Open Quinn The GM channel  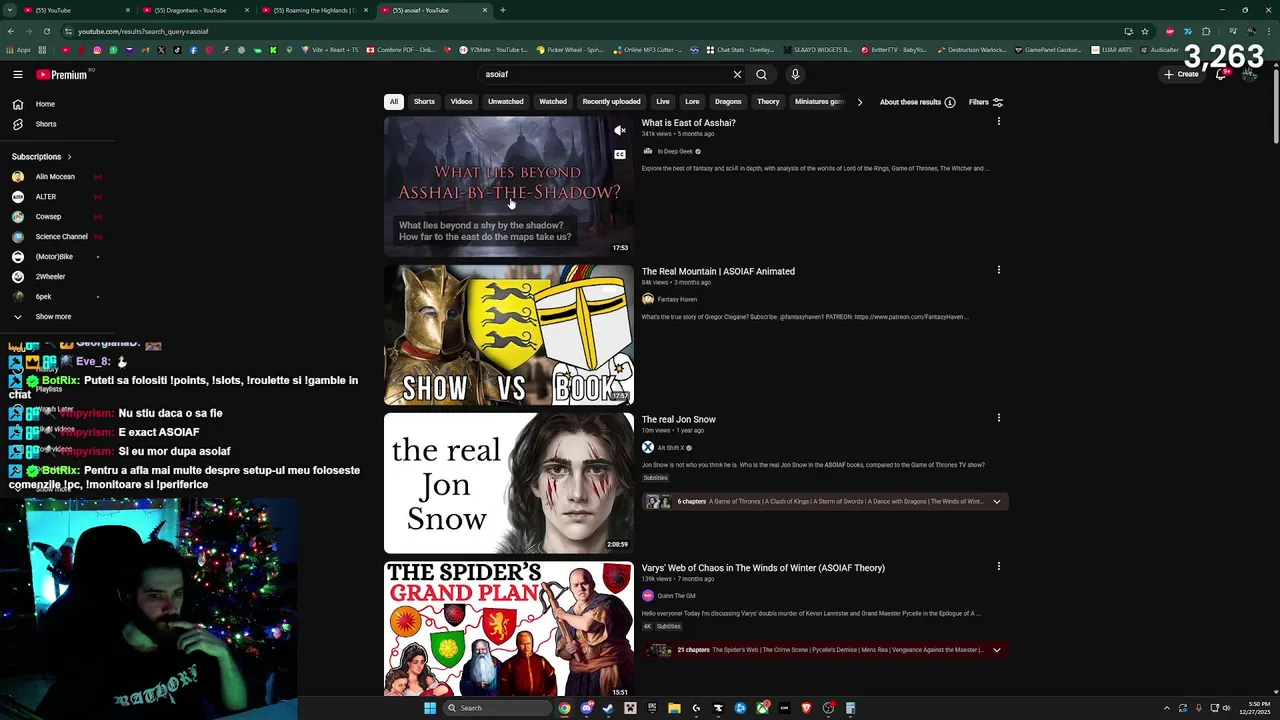(x=676, y=596)
